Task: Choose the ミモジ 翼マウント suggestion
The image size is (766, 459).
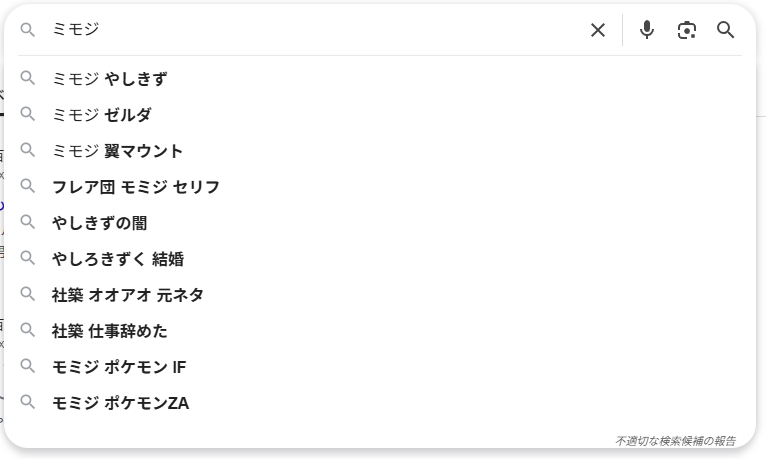Action: click(118, 151)
